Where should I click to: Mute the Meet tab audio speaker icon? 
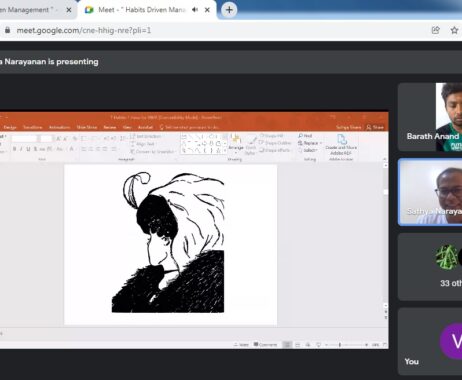[x=195, y=10]
